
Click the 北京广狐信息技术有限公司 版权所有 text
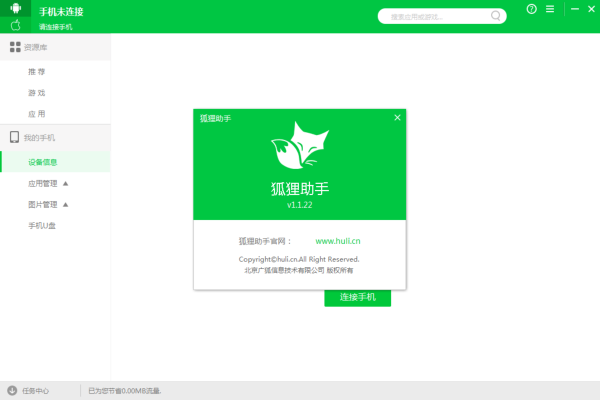point(299,270)
